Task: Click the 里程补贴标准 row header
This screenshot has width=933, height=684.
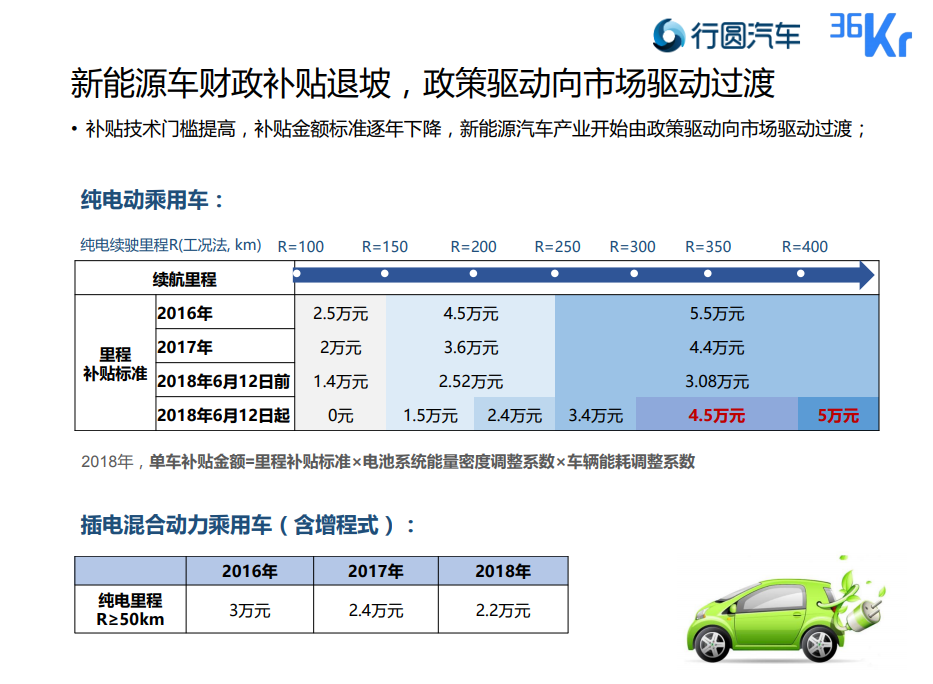Action: tap(115, 363)
